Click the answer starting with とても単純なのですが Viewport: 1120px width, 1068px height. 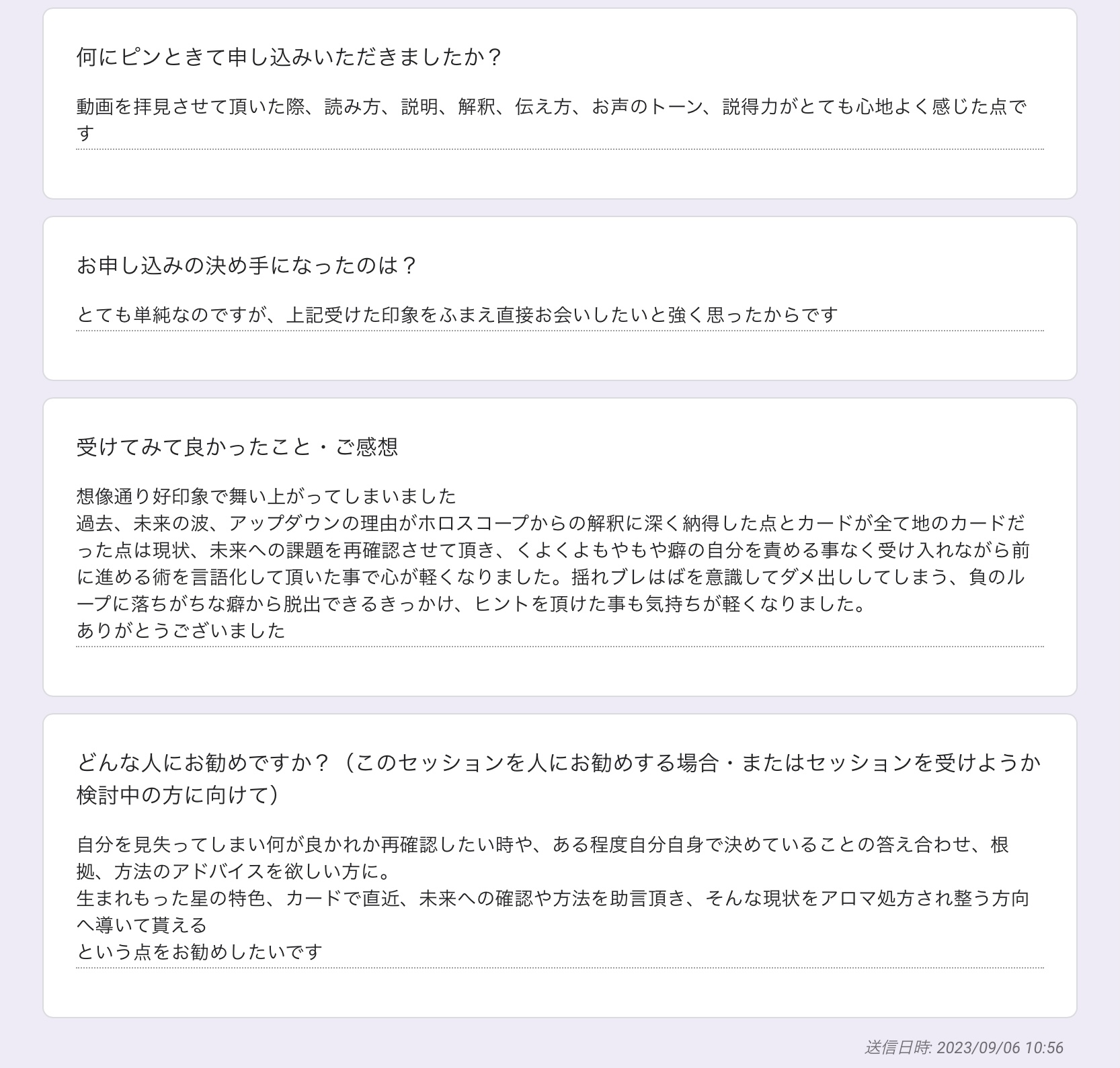coord(457,315)
